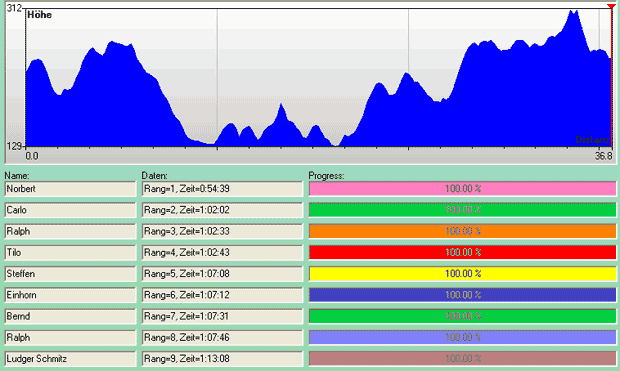Click Norbert's pink progress bar
620x371 pixels.
point(463,189)
